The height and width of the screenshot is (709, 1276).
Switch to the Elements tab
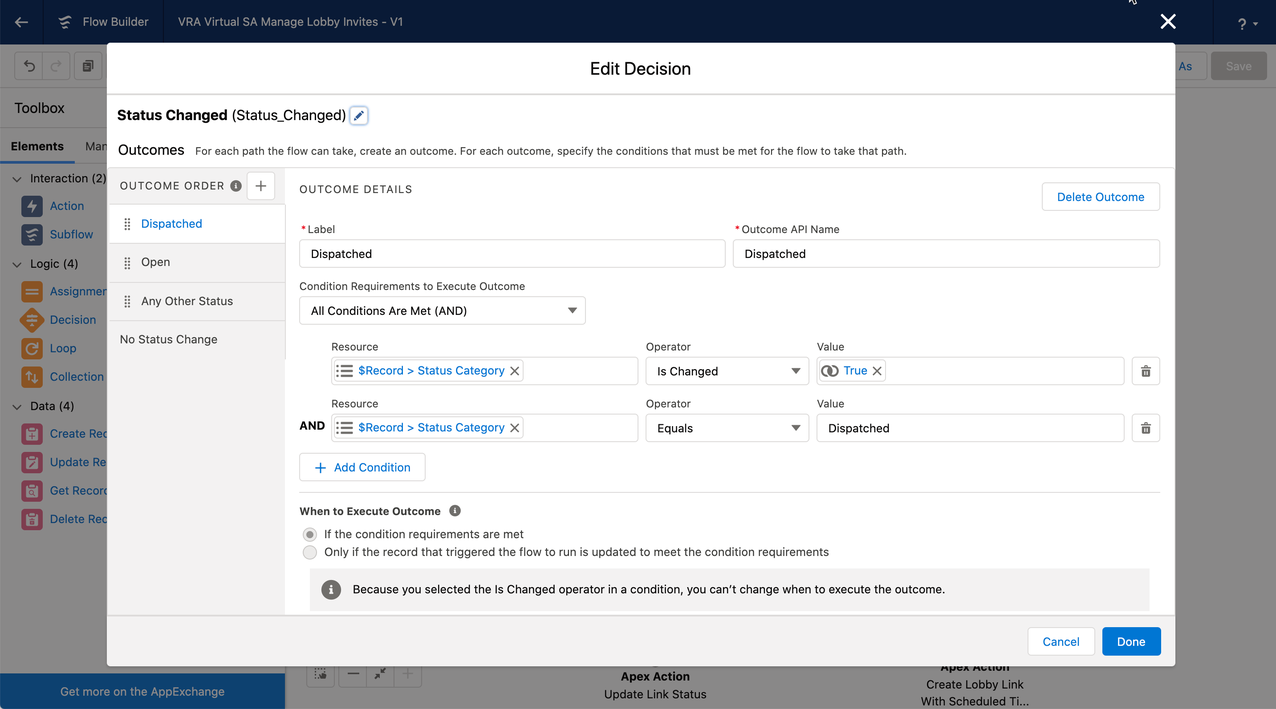(x=37, y=146)
